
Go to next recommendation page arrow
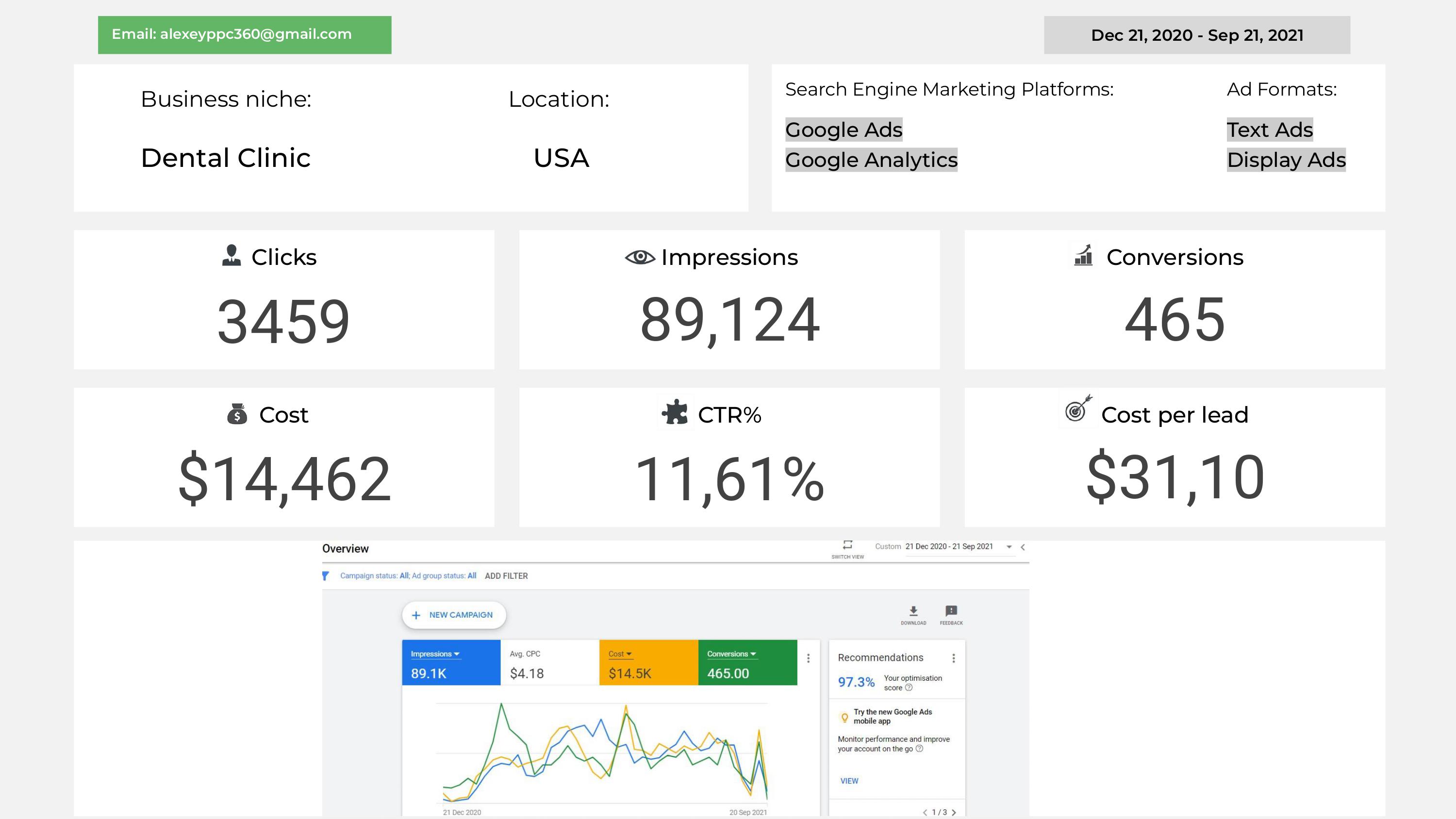point(954,812)
